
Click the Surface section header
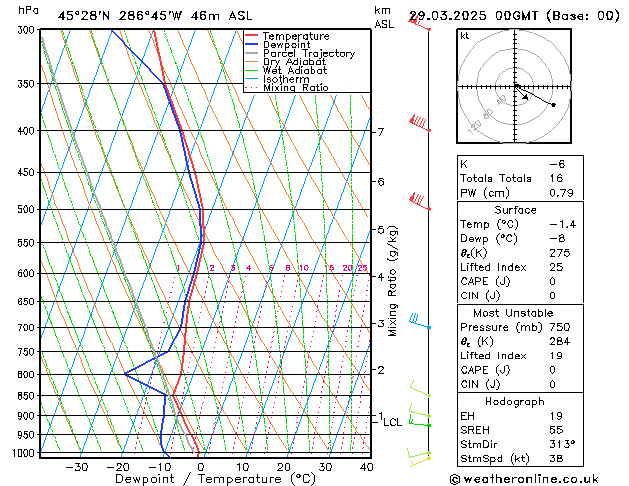[515, 210]
